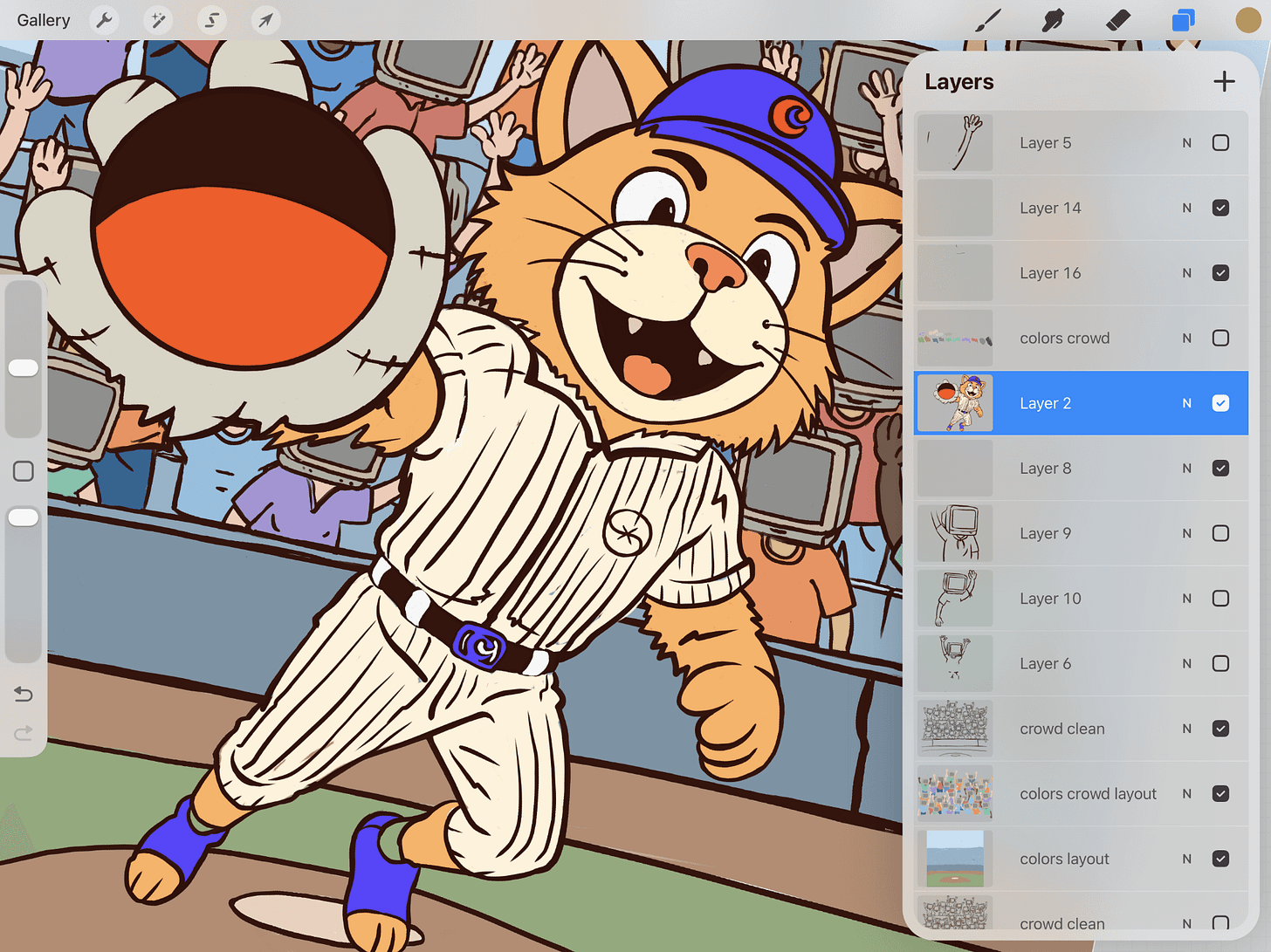The width and height of the screenshot is (1271, 952).
Task: Adjust the brush opacity slider
Action: click(x=24, y=517)
